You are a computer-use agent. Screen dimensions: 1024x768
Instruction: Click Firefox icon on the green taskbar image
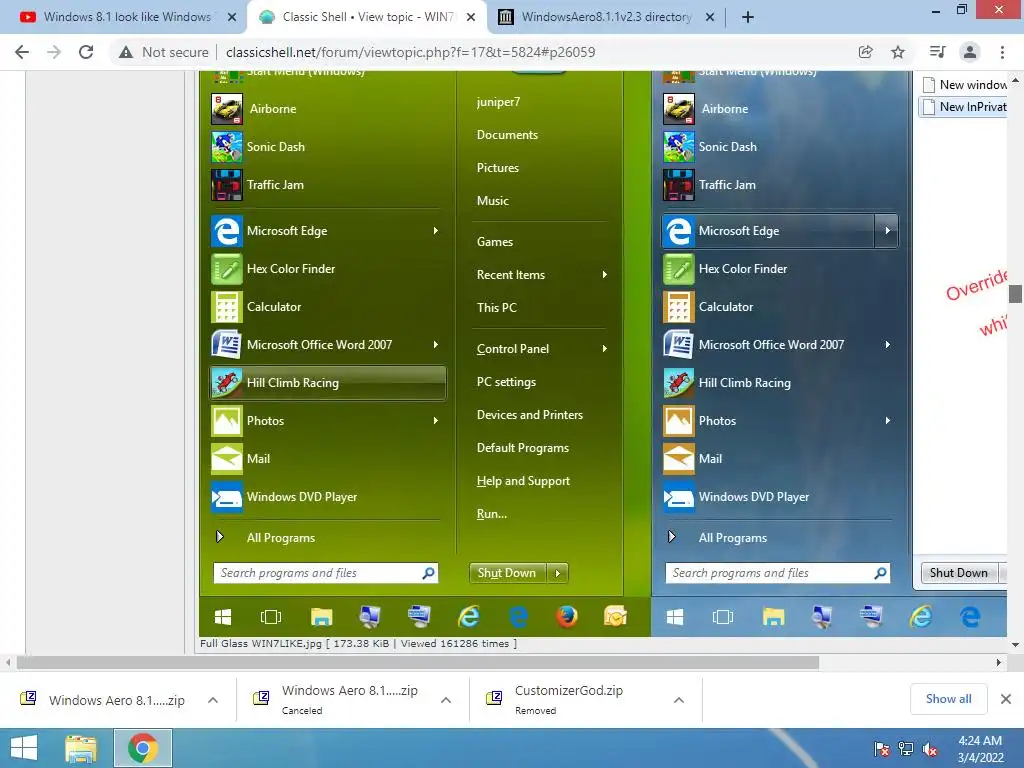(567, 616)
